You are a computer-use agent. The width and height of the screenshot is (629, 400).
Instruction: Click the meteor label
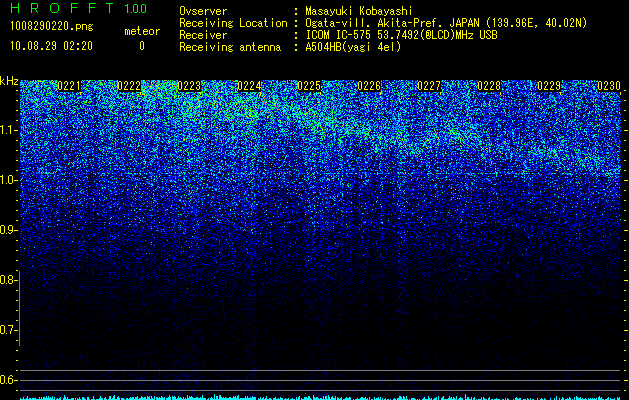pos(142,31)
